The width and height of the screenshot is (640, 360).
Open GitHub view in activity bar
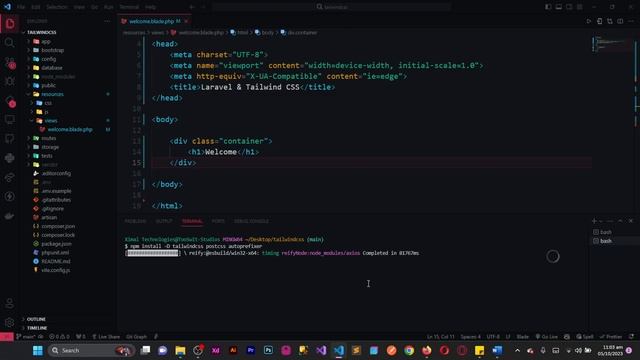[x=10, y=139]
